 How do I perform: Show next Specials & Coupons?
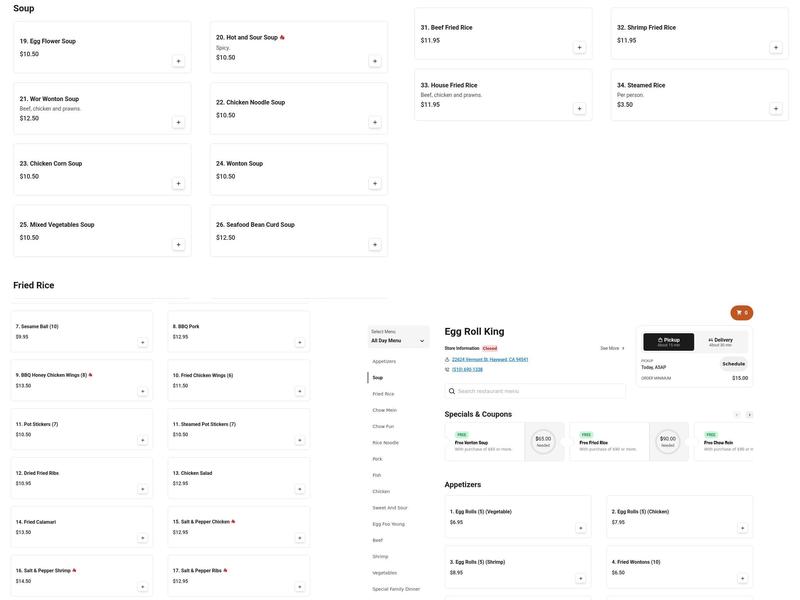tap(749, 415)
